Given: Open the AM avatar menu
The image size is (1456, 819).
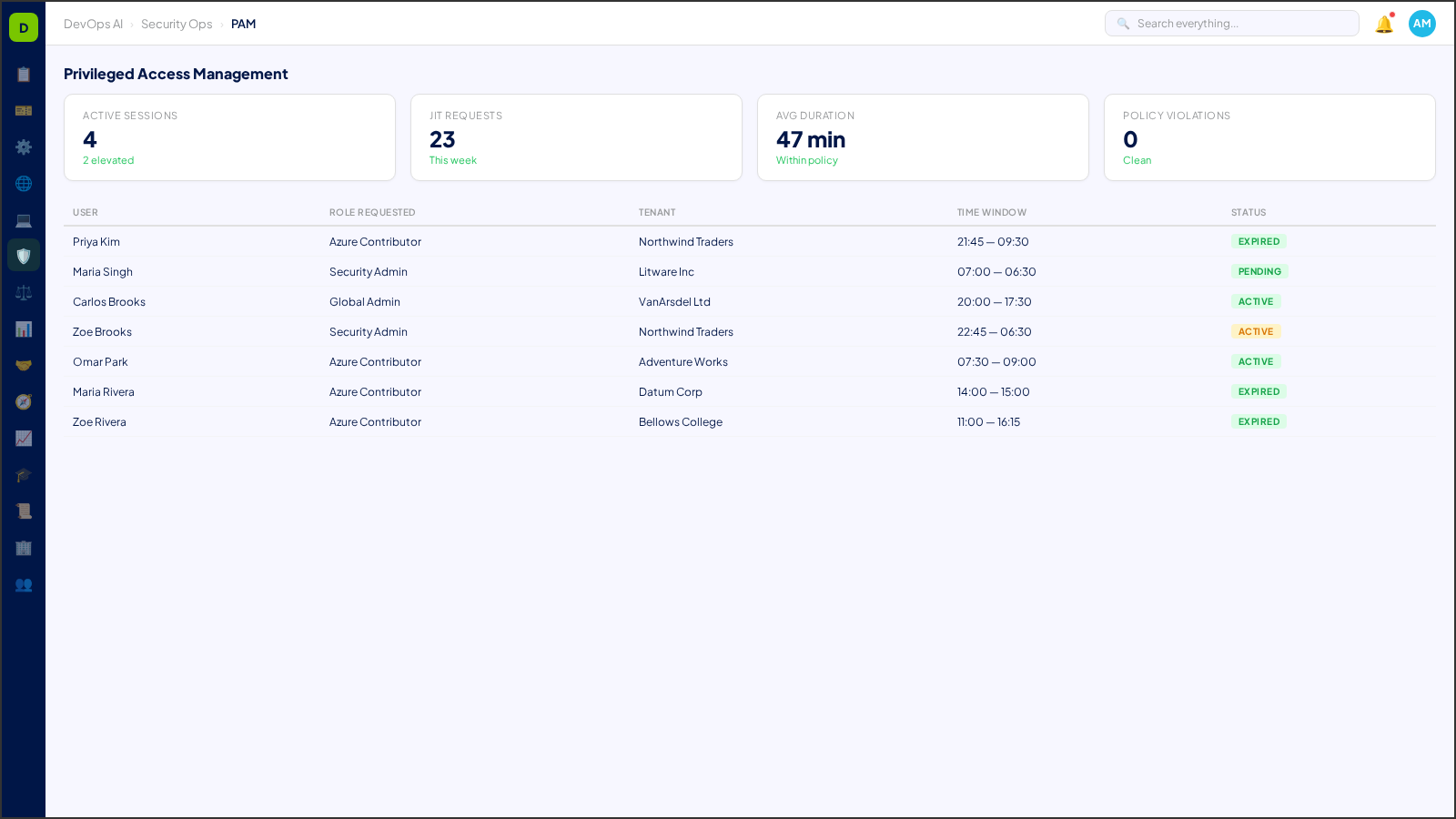Looking at the screenshot, I should pyautogui.click(x=1421, y=24).
